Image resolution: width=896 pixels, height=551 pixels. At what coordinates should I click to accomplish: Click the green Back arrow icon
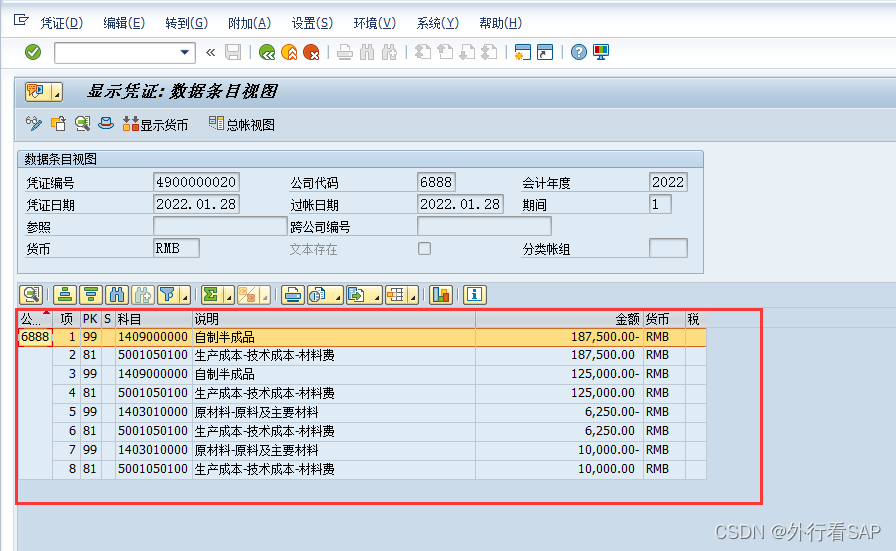[x=267, y=53]
